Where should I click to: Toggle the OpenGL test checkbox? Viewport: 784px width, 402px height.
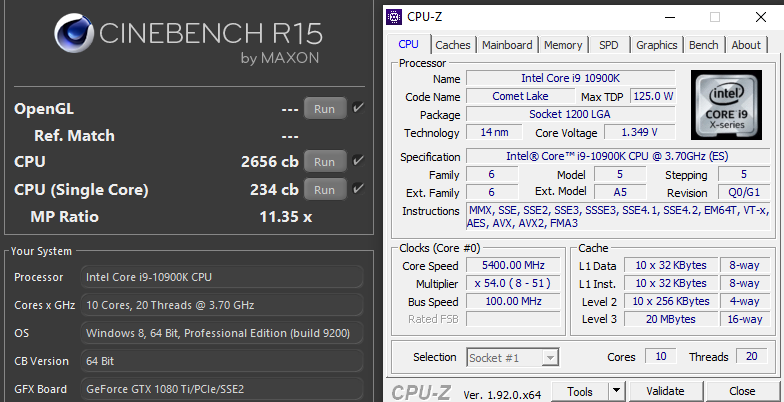358,108
